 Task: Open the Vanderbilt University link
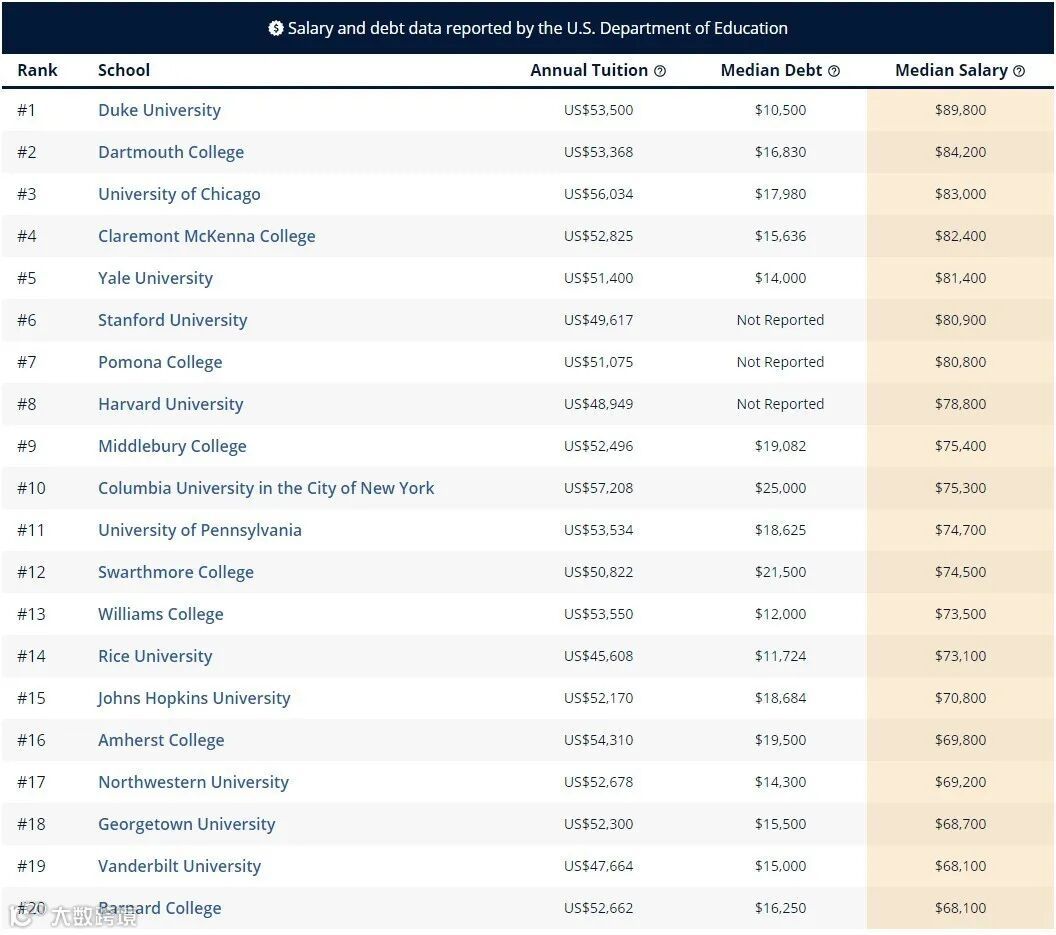179,866
